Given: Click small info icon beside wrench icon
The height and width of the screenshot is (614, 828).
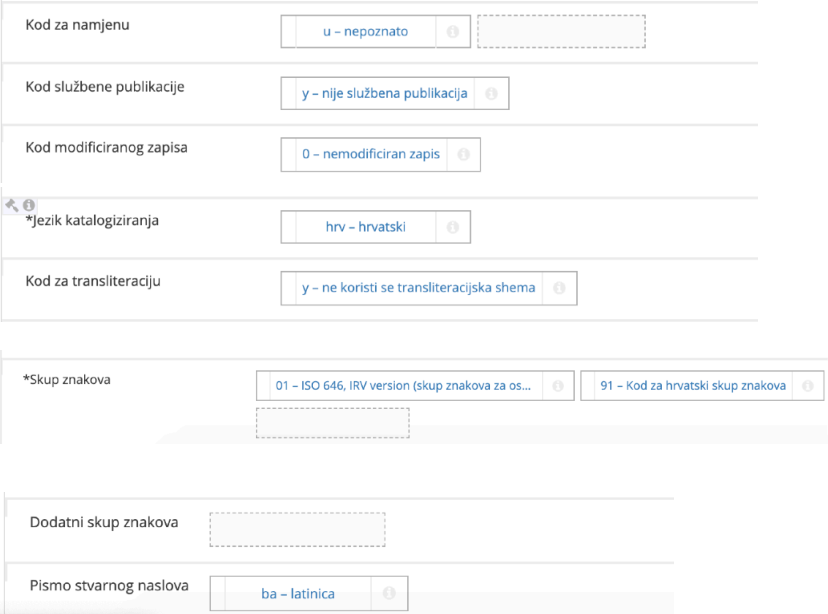Looking at the screenshot, I should [x=29, y=205].
